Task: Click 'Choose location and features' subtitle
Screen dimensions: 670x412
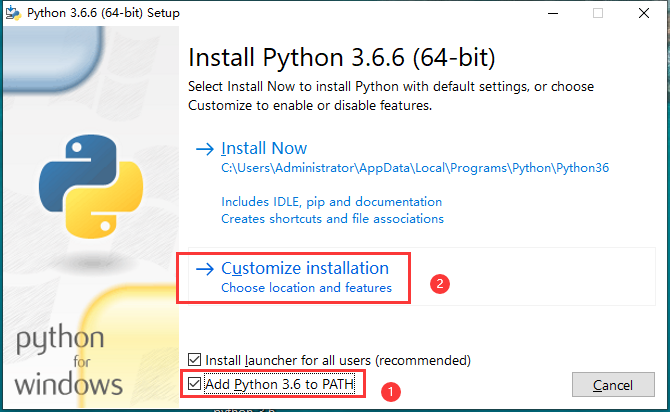Action: click(306, 288)
